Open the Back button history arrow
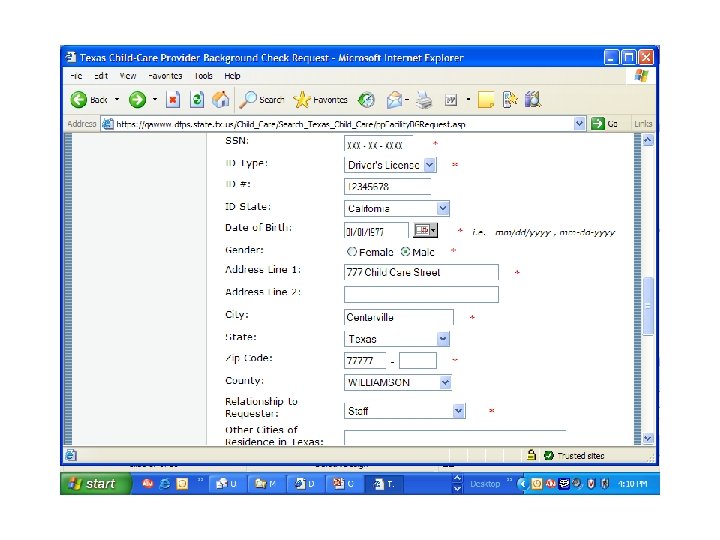 [x=117, y=99]
